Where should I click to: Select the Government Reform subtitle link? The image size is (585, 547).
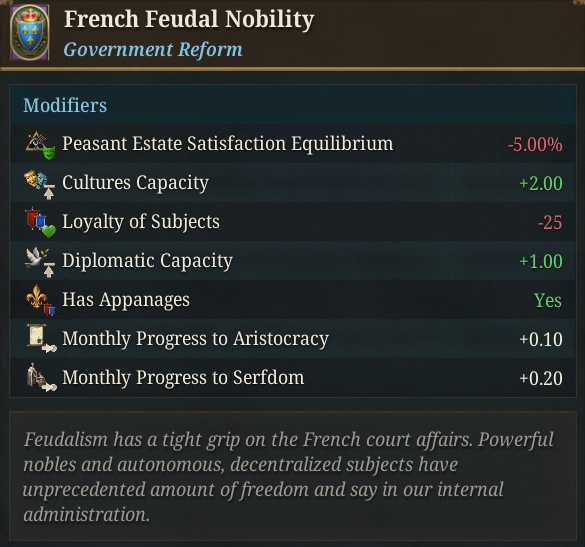click(153, 50)
